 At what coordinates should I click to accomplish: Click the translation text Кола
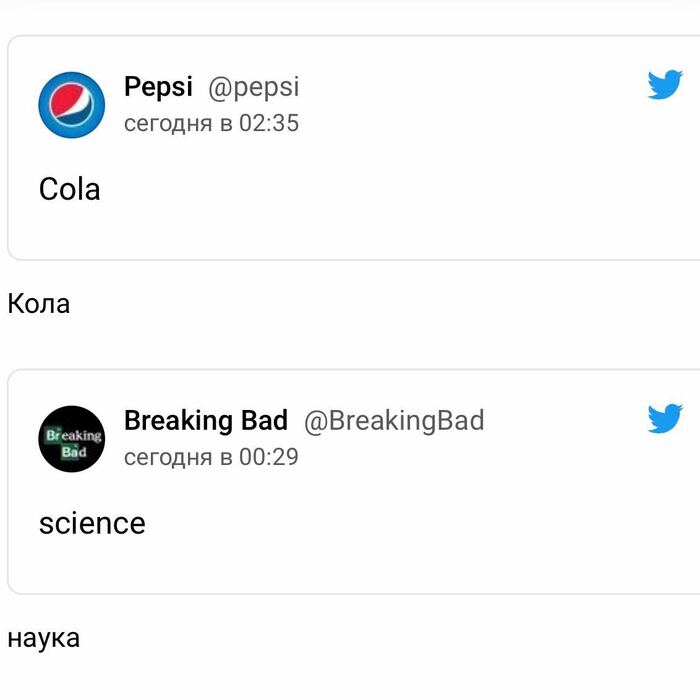coord(39,303)
